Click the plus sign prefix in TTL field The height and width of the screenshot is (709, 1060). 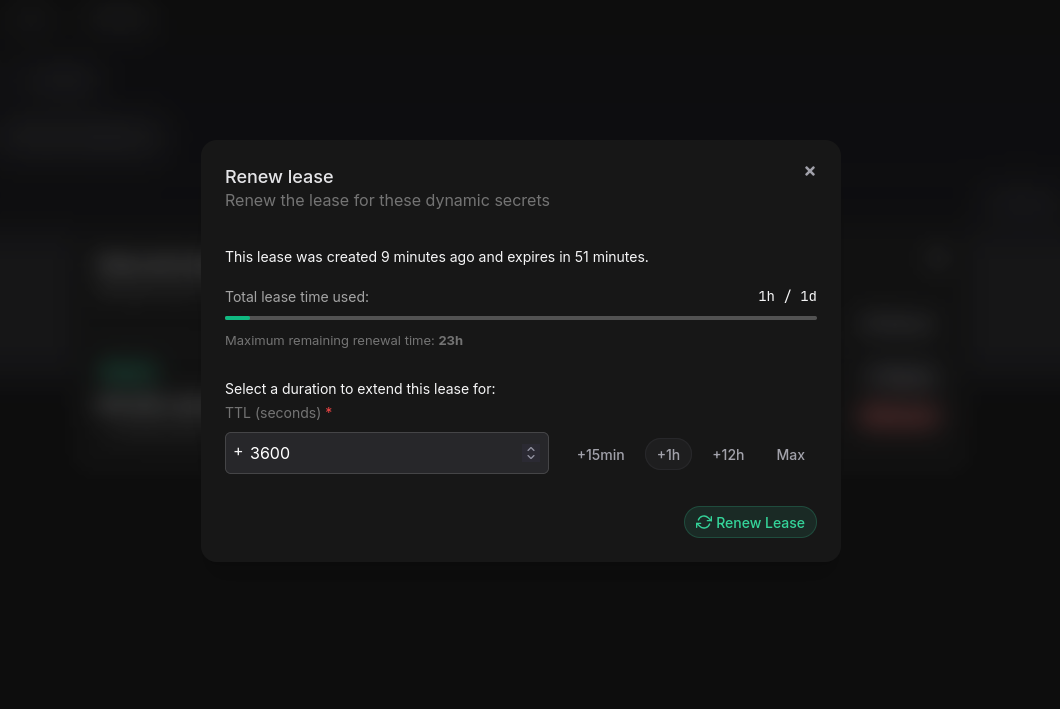[238, 451]
